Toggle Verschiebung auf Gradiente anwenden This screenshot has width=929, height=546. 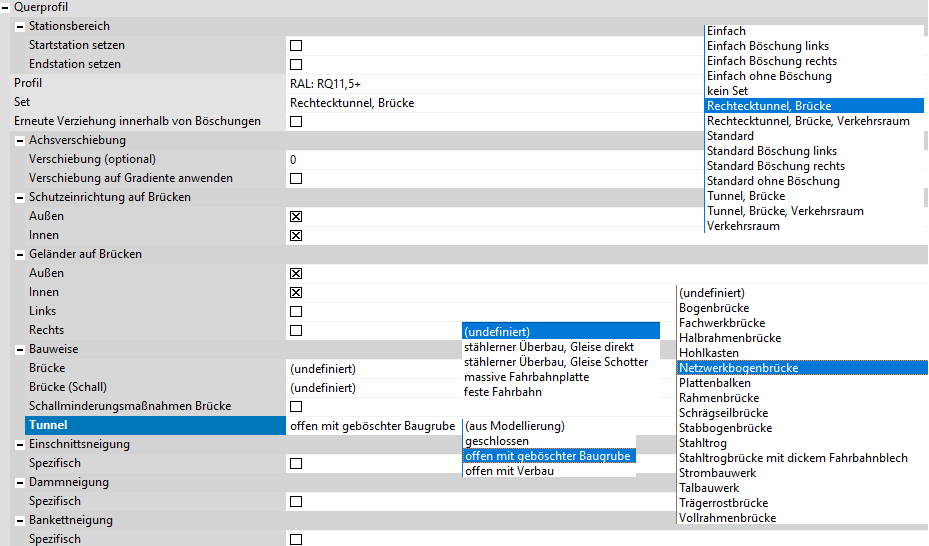296,179
